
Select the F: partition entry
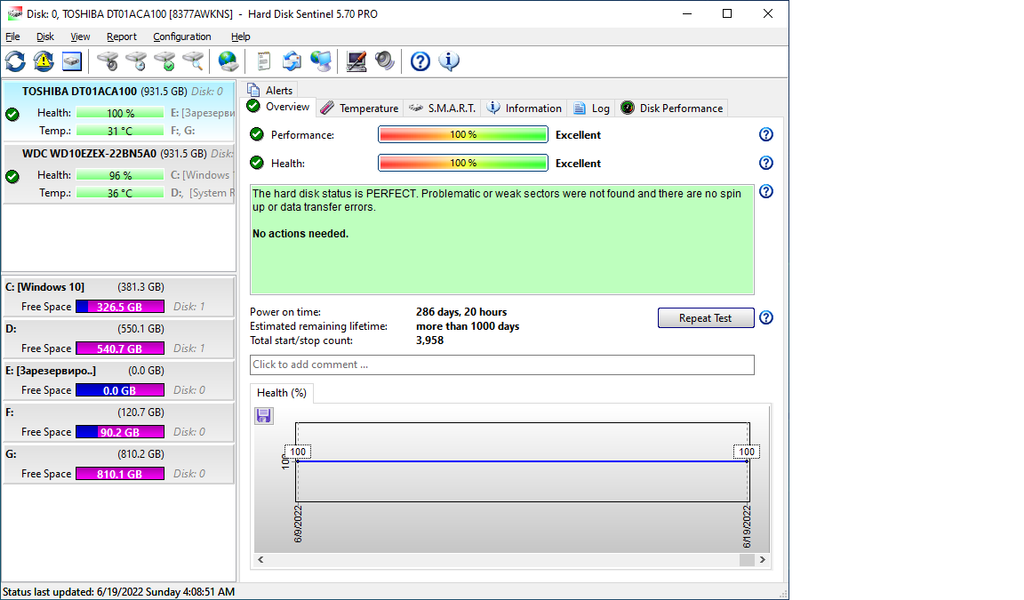pos(118,422)
